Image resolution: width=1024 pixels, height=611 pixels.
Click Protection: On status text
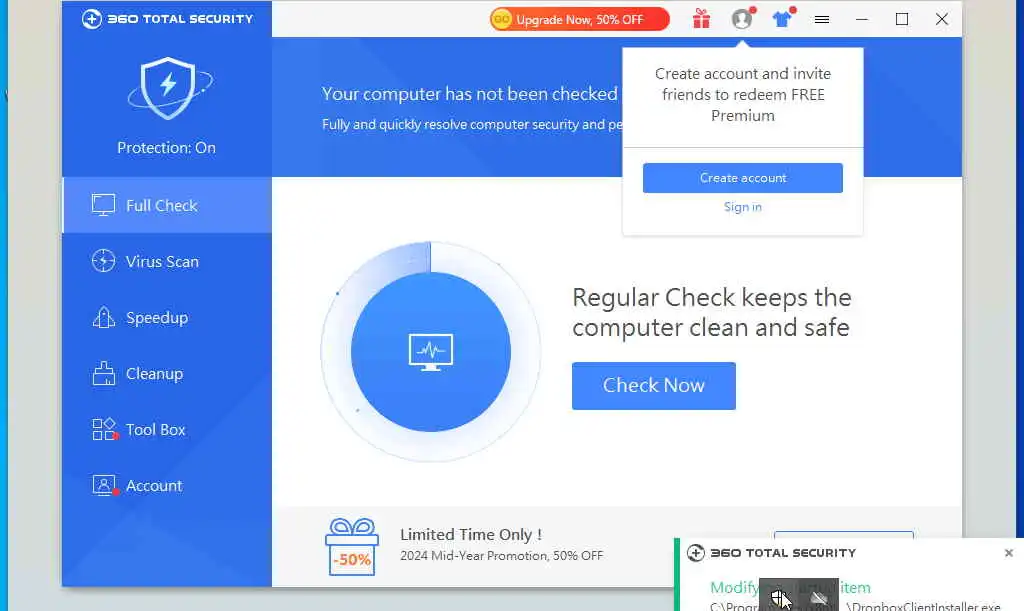coord(167,148)
